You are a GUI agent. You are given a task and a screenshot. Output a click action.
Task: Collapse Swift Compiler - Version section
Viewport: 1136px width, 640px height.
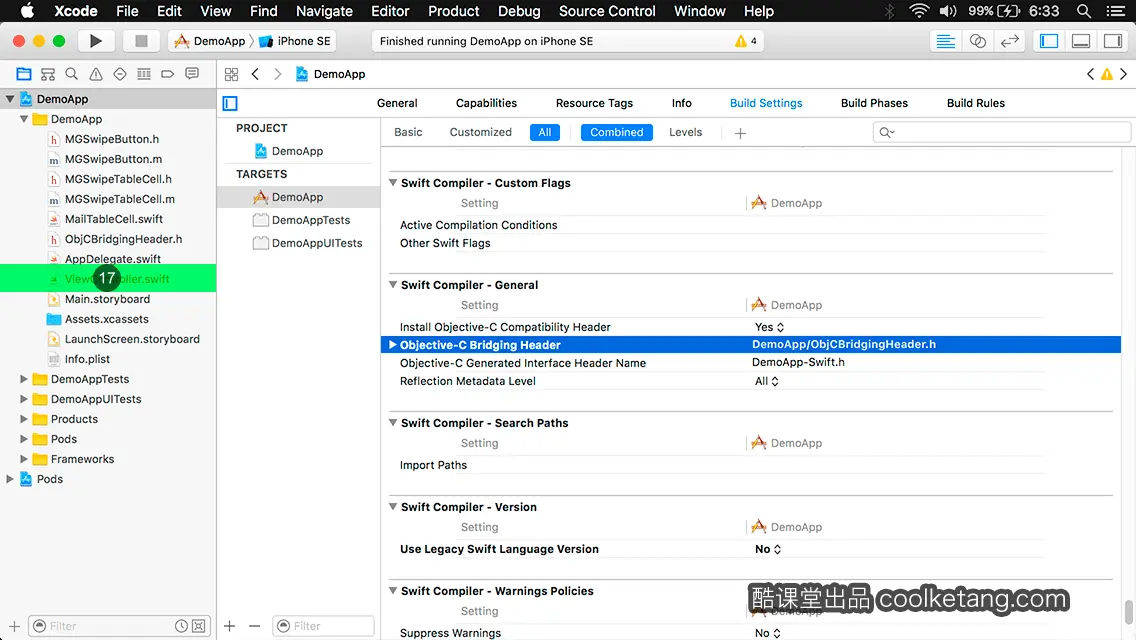[x=393, y=507]
